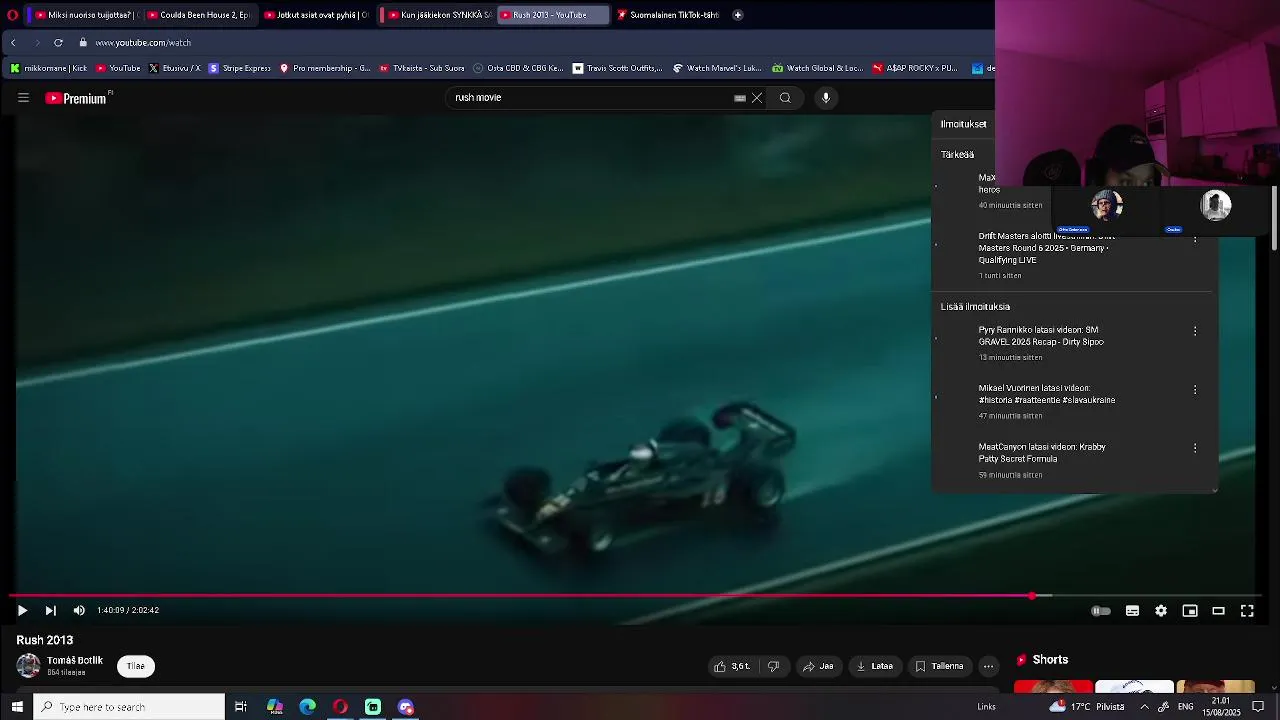
Task: Switch to 'Kun jääkiekon SYNKKÄ' tab
Action: point(439,15)
